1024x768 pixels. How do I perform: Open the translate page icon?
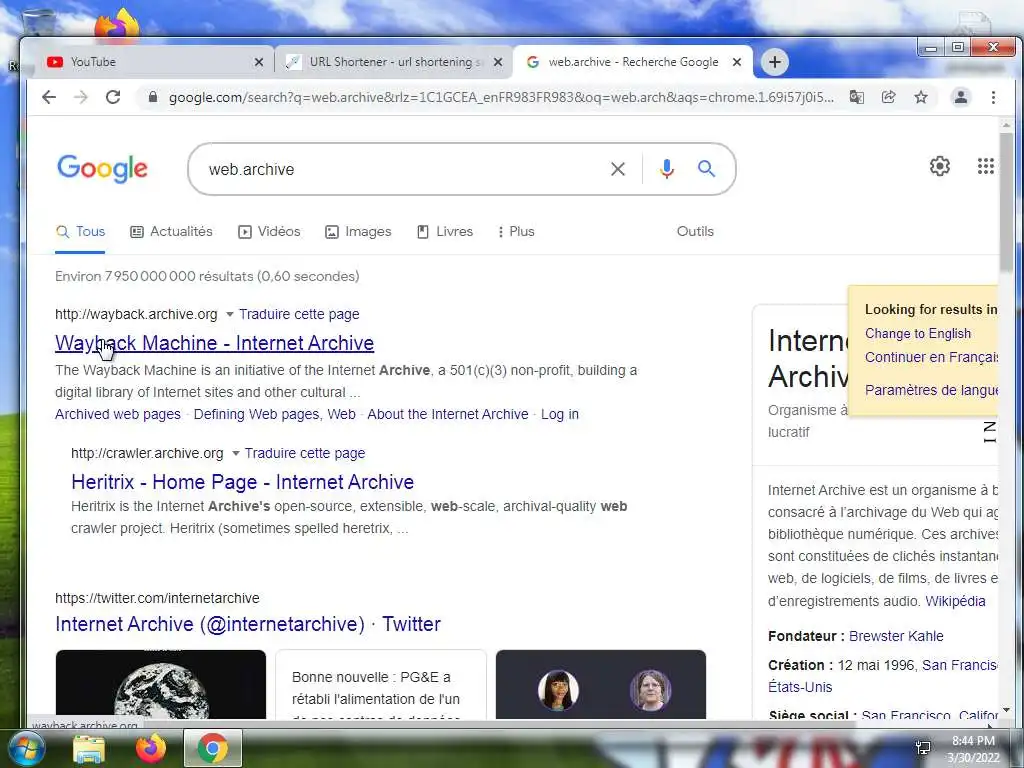(x=856, y=97)
